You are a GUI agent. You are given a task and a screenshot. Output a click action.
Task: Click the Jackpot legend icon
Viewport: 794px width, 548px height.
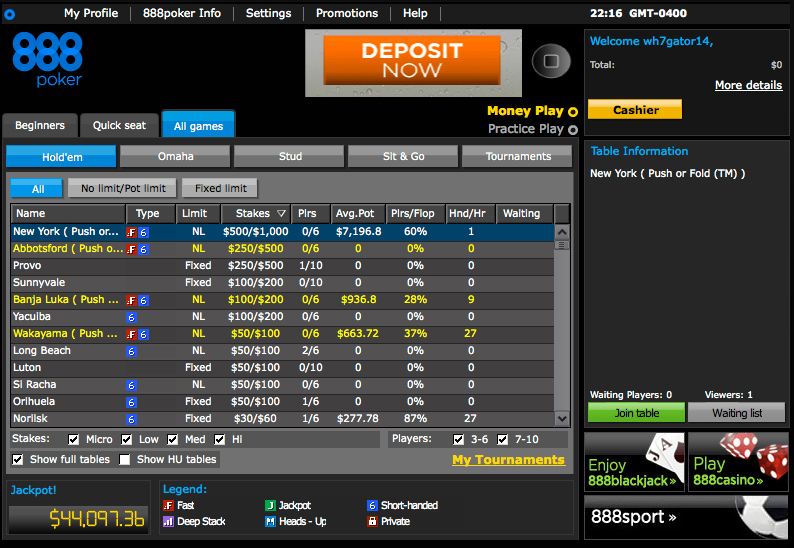270,505
